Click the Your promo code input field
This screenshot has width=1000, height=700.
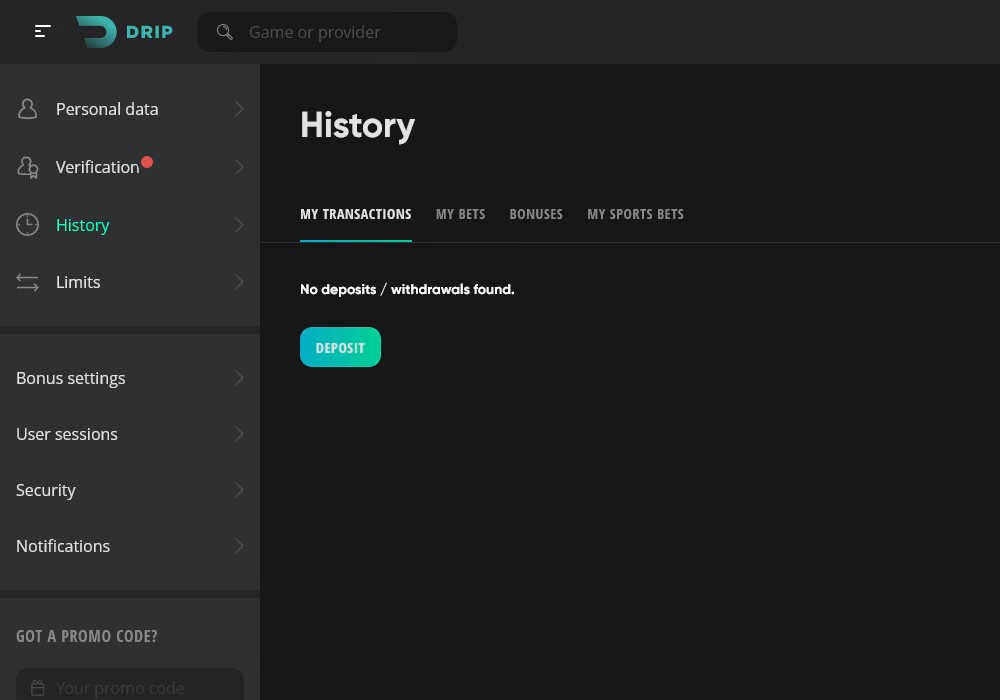(x=130, y=688)
